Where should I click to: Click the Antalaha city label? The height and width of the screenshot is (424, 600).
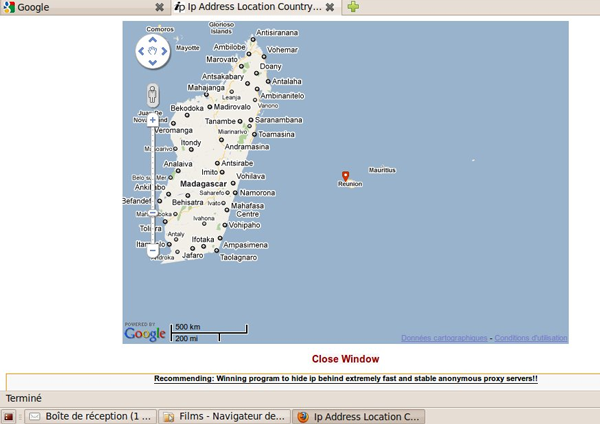tap(287, 81)
